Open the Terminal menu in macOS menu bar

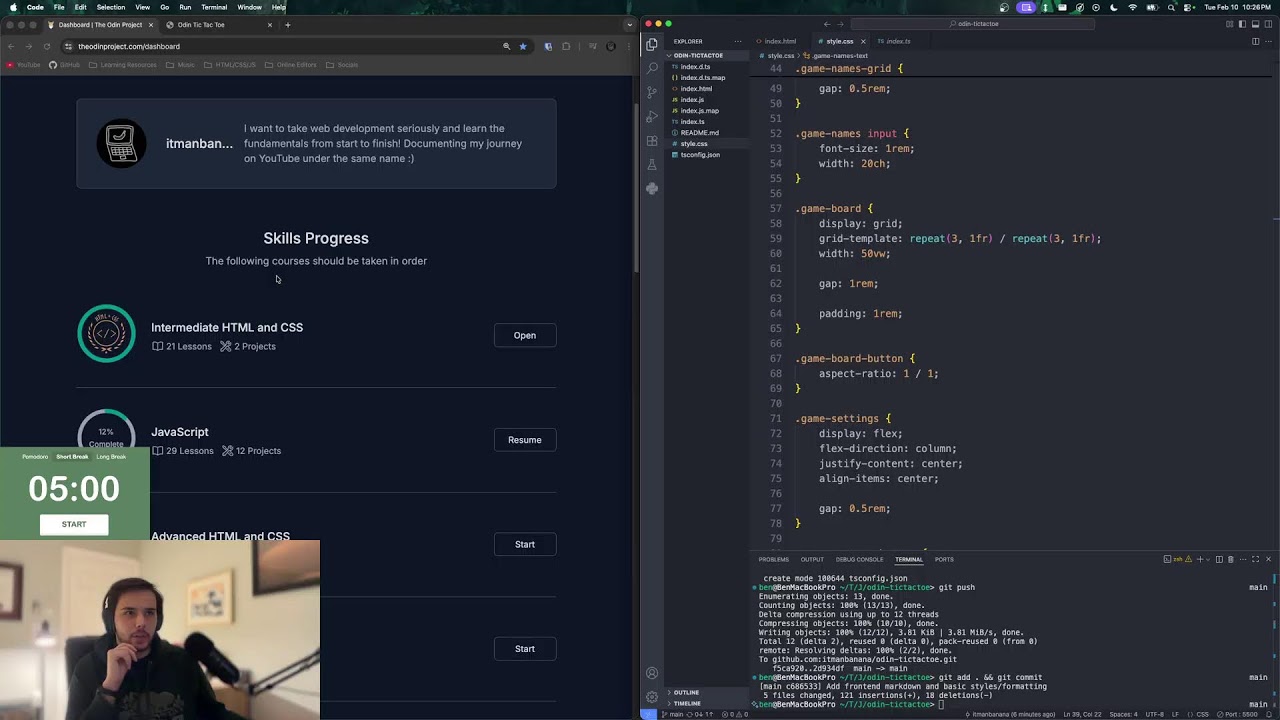pos(214,7)
